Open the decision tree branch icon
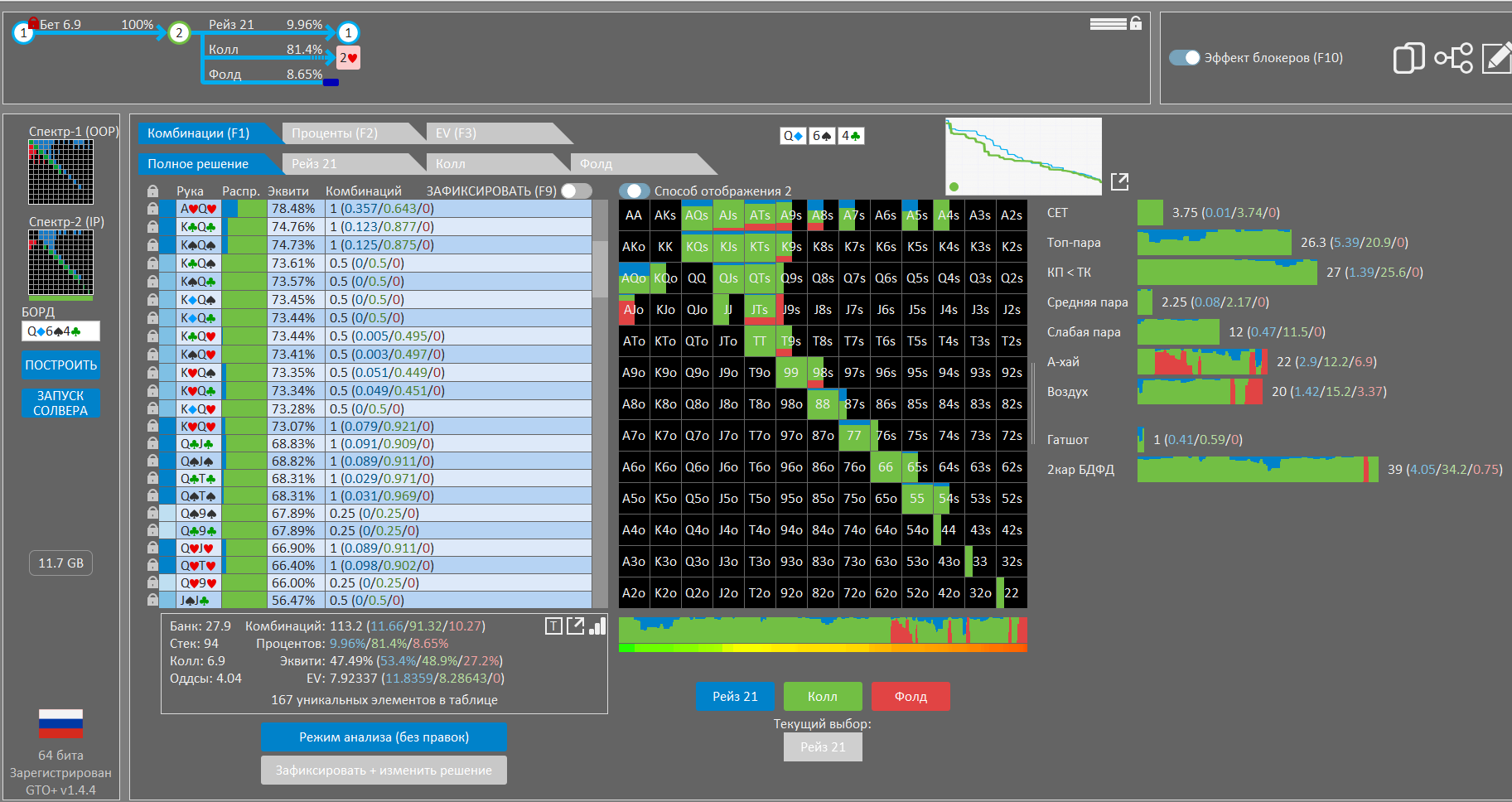The image size is (1512, 802). 1453,58
